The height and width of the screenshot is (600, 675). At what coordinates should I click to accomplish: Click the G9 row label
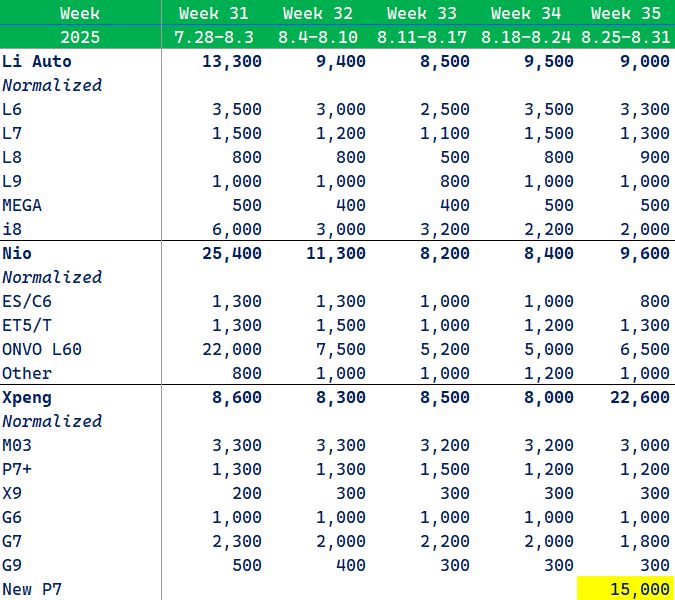(12, 566)
